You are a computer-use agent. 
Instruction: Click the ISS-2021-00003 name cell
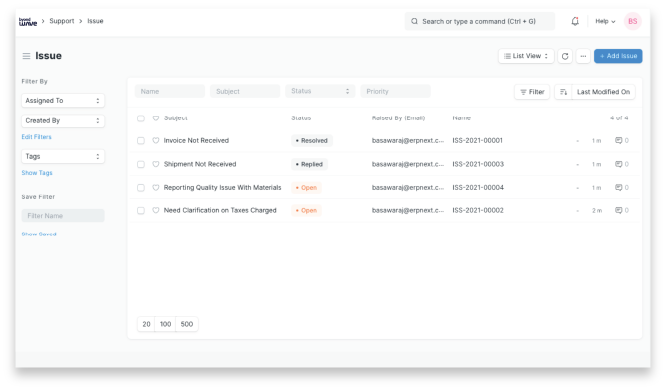(478, 164)
